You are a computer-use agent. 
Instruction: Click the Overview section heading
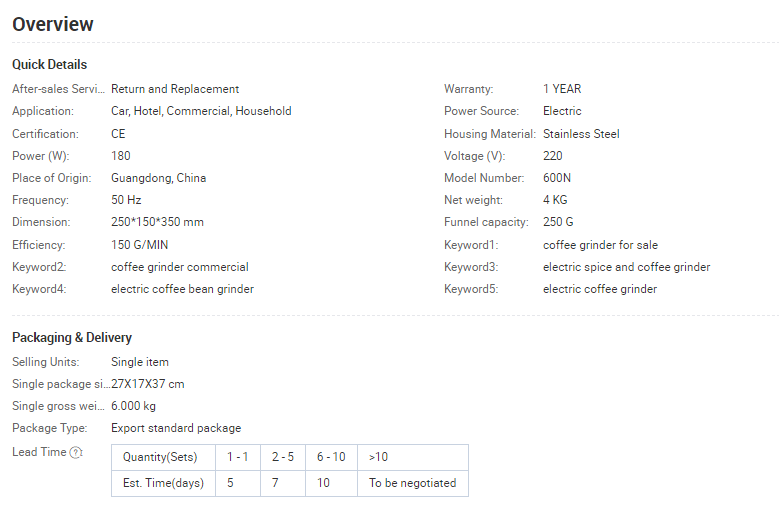point(53,24)
